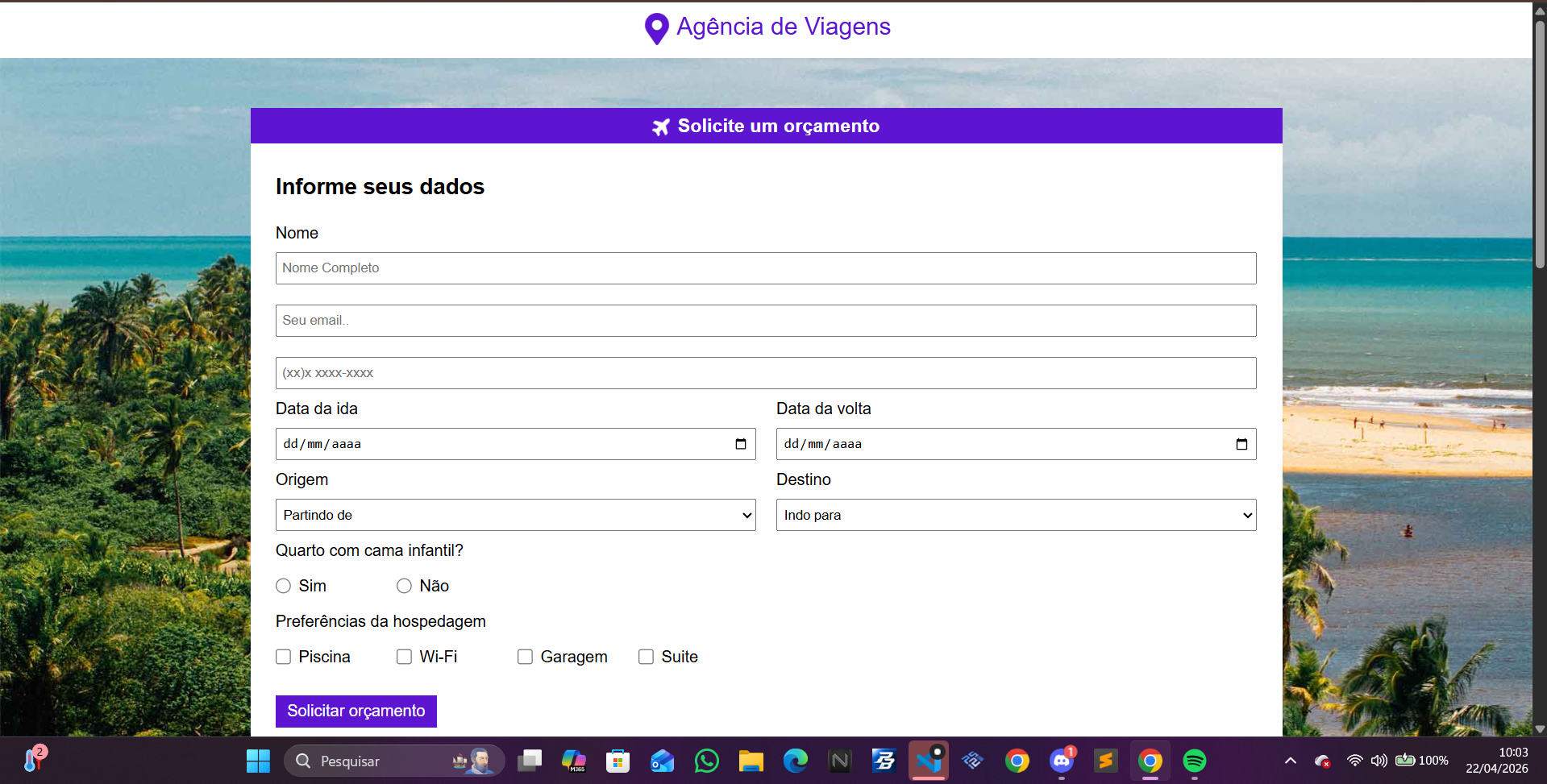Open WhatsApp from the taskbar
The image size is (1547, 784).
(707, 761)
